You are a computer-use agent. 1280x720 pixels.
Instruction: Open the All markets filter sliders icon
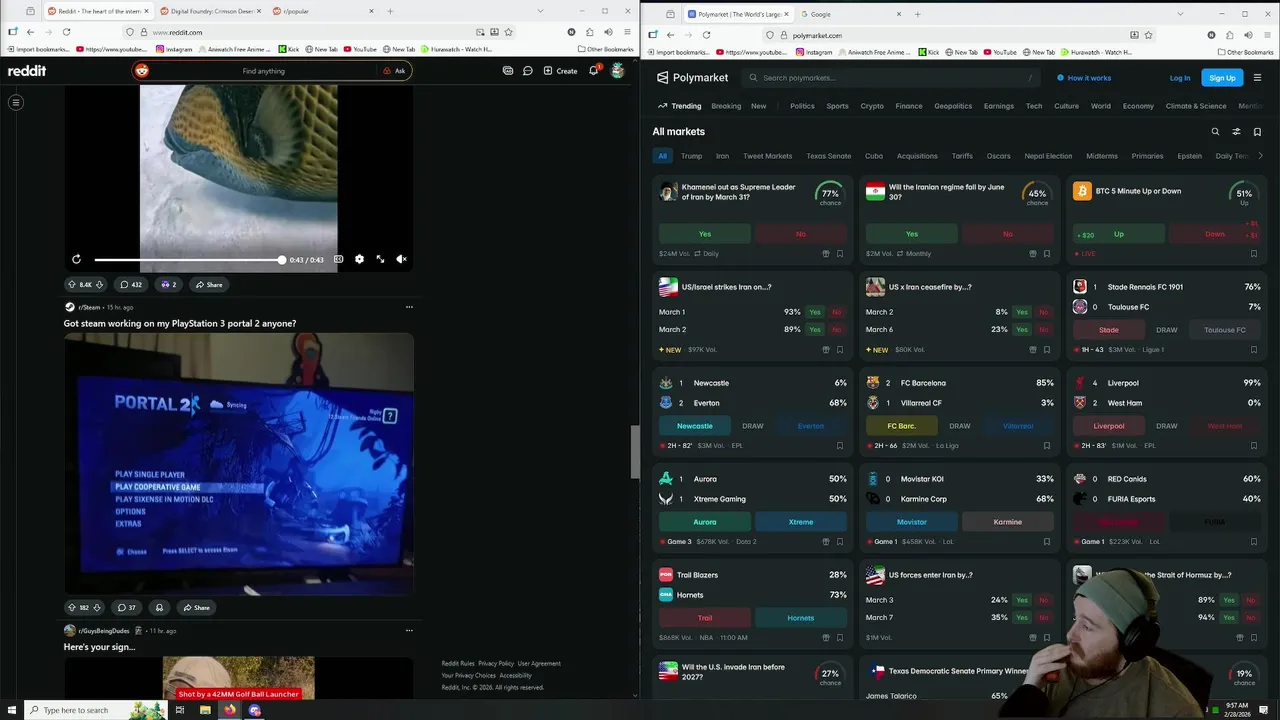coord(1236,132)
